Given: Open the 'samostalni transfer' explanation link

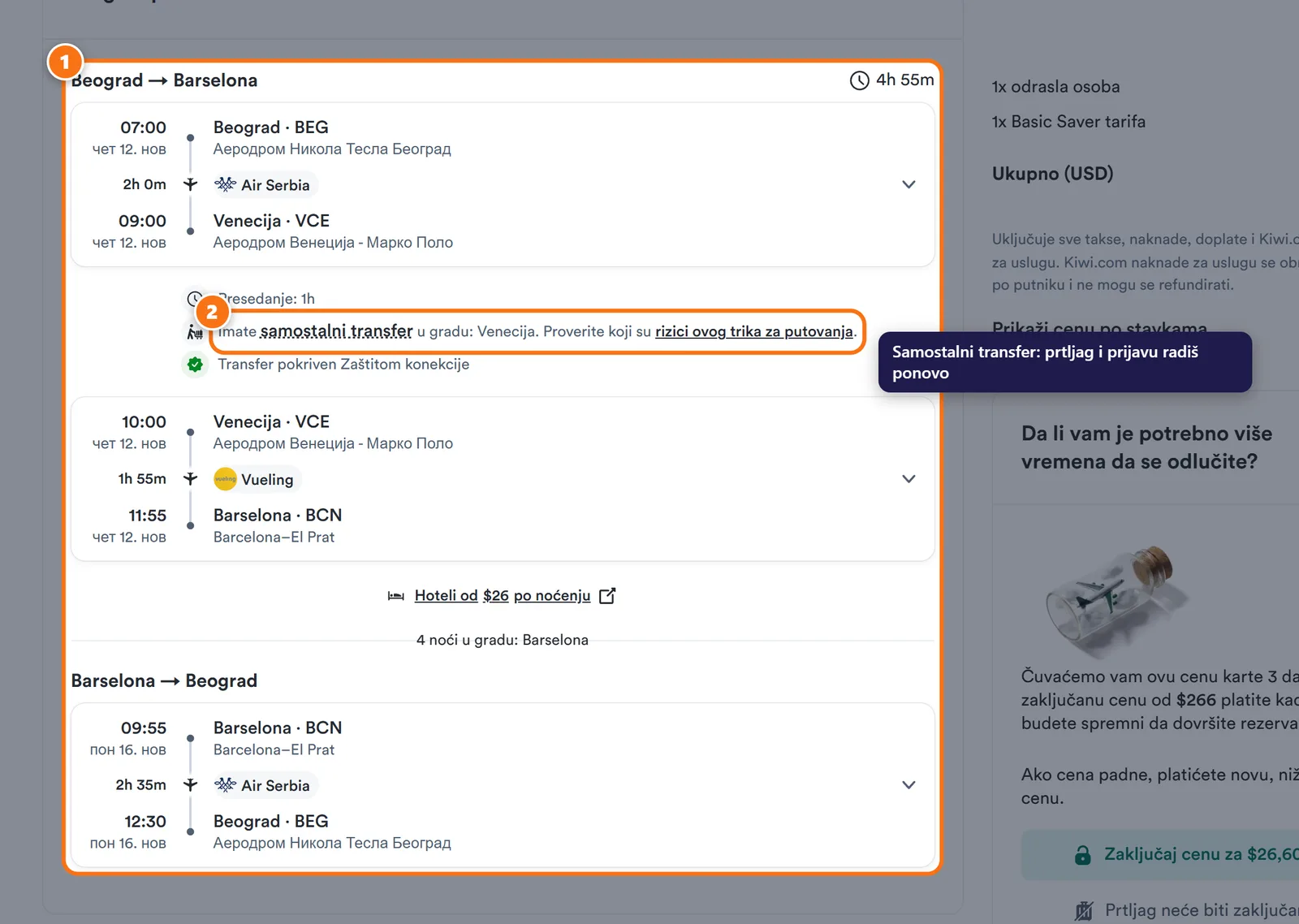Looking at the screenshot, I should [x=336, y=331].
